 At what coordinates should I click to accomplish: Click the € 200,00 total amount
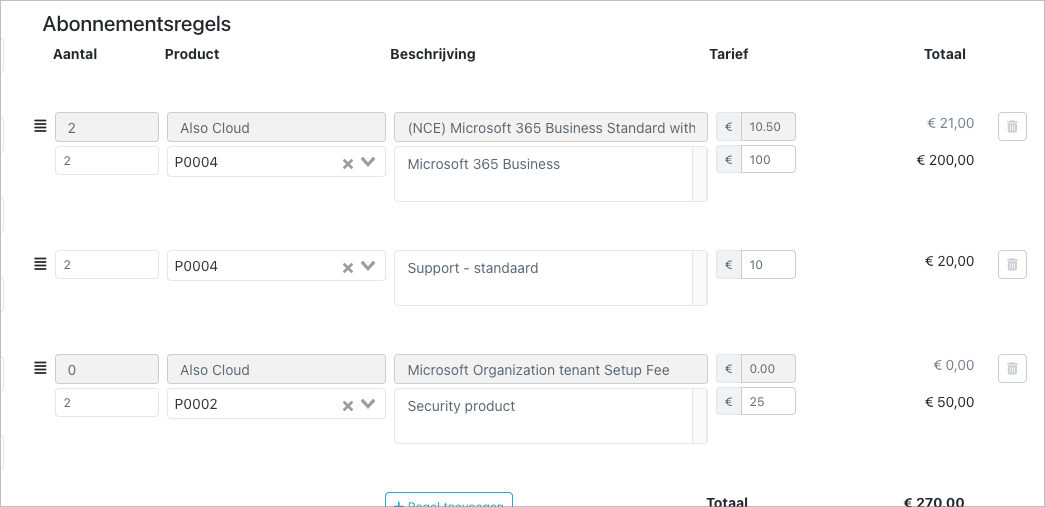[945, 160]
